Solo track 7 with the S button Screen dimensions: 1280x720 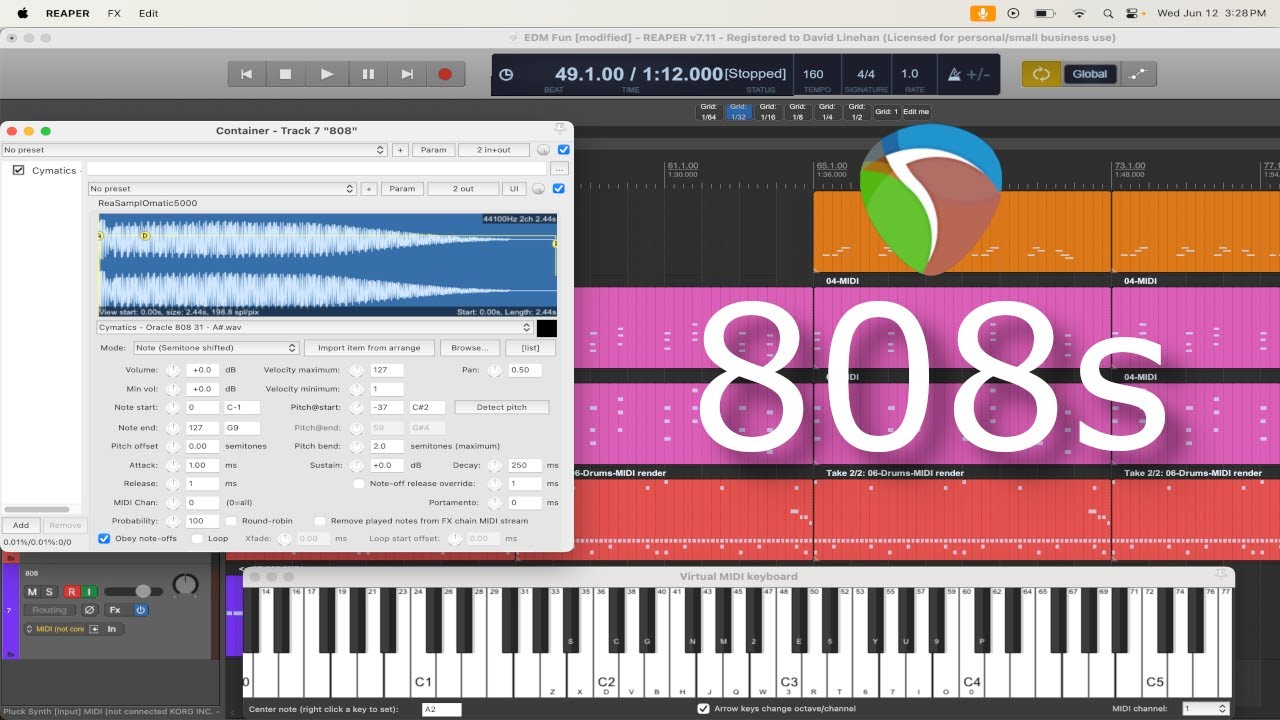pos(49,592)
